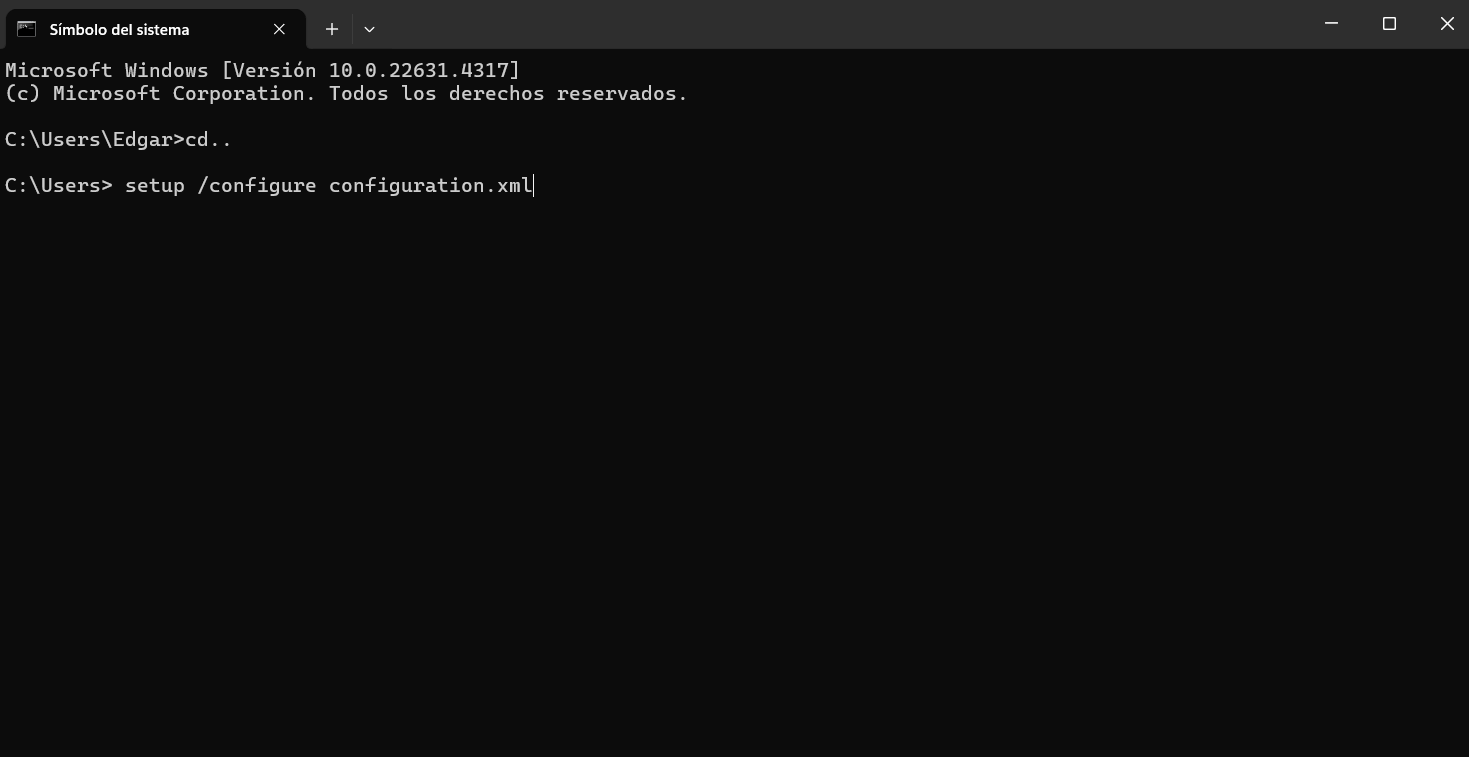1469x757 pixels.
Task: Click the Microsoft Corporation copyright line
Action: [x=346, y=94]
